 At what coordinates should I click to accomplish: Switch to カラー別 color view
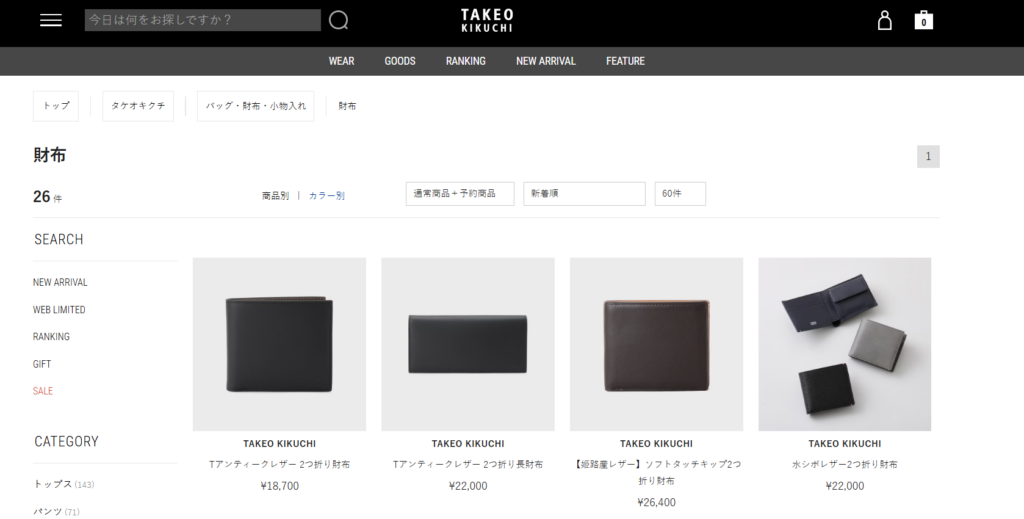[x=326, y=196]
